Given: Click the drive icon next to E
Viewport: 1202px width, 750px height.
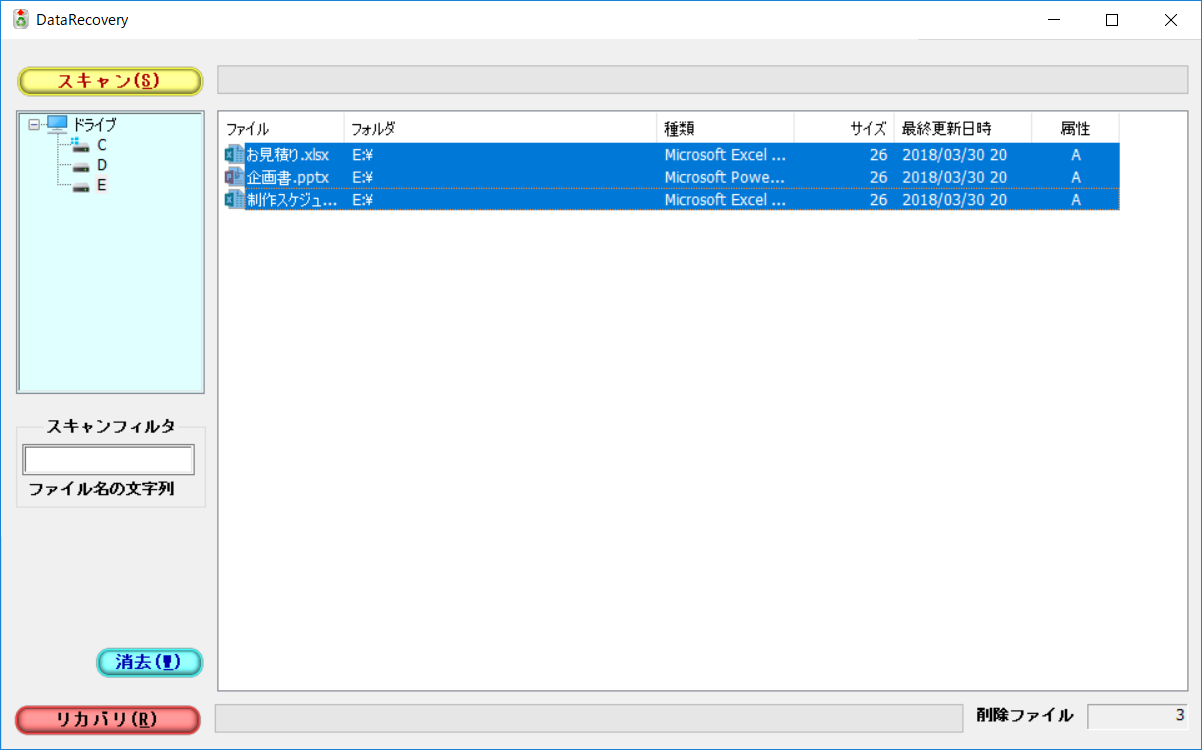Looking at the screenshot, I should point(81,185).
